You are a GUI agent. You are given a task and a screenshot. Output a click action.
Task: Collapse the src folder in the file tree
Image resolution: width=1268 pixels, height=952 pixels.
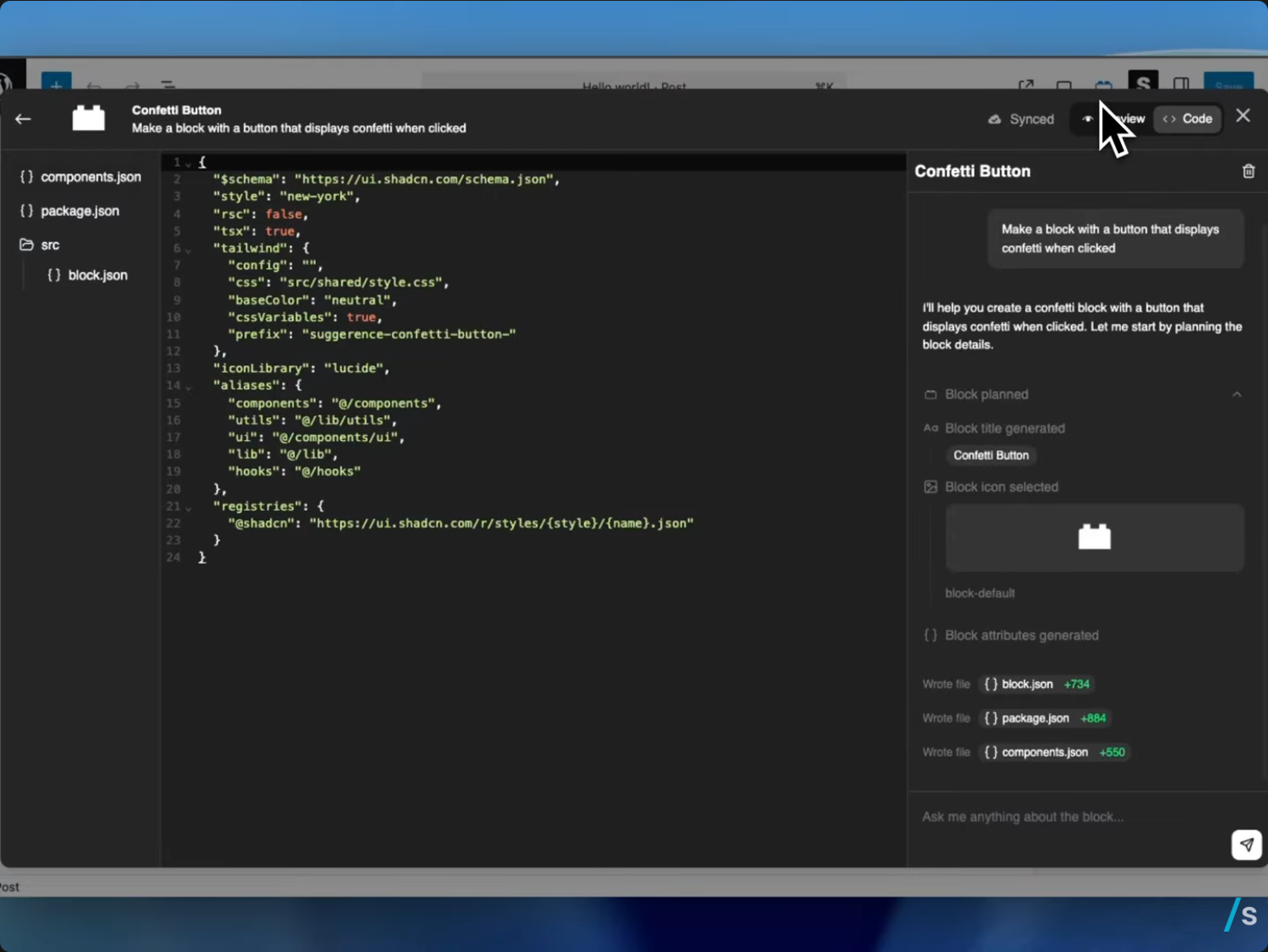click(49, 245)
